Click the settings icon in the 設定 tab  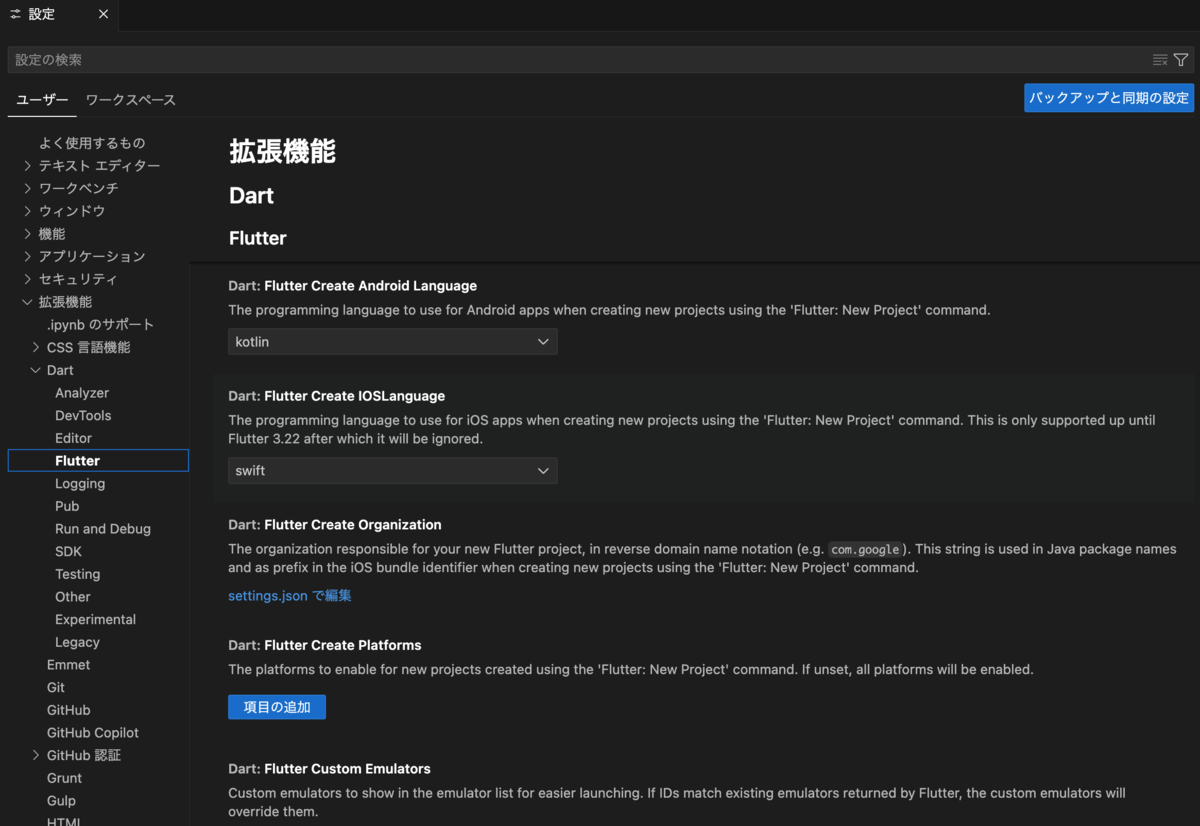coord(15,15)
